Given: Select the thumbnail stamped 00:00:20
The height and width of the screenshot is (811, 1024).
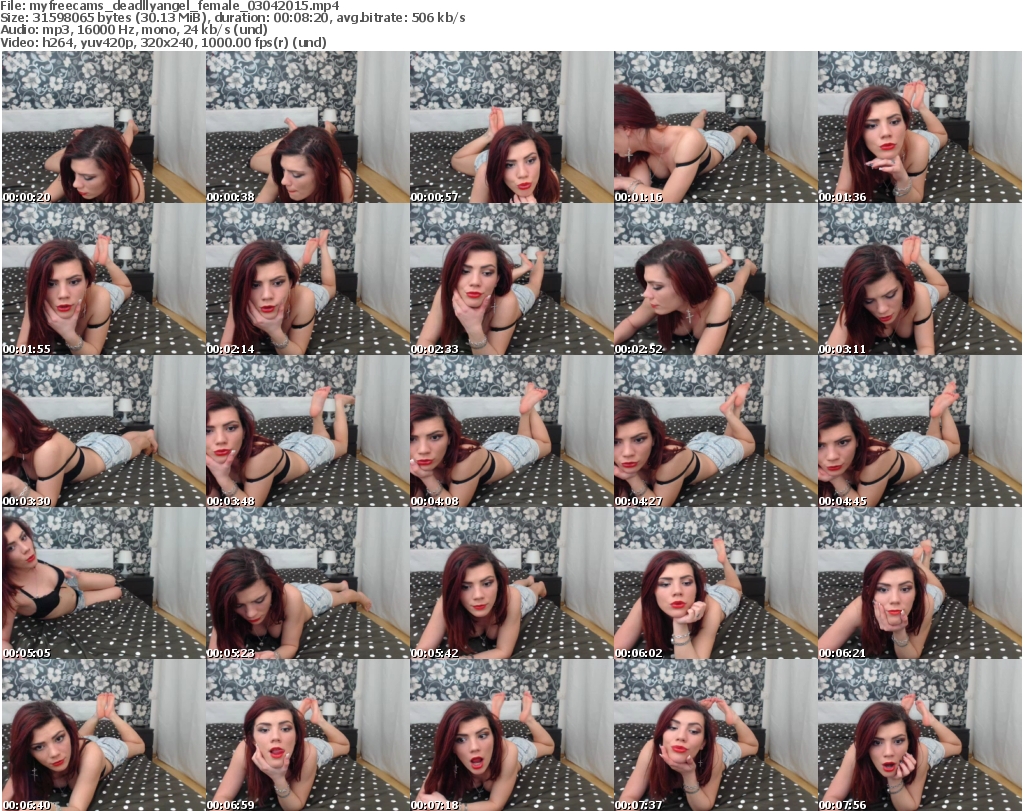Looking at the screenshot, I should tap(104, 127).
